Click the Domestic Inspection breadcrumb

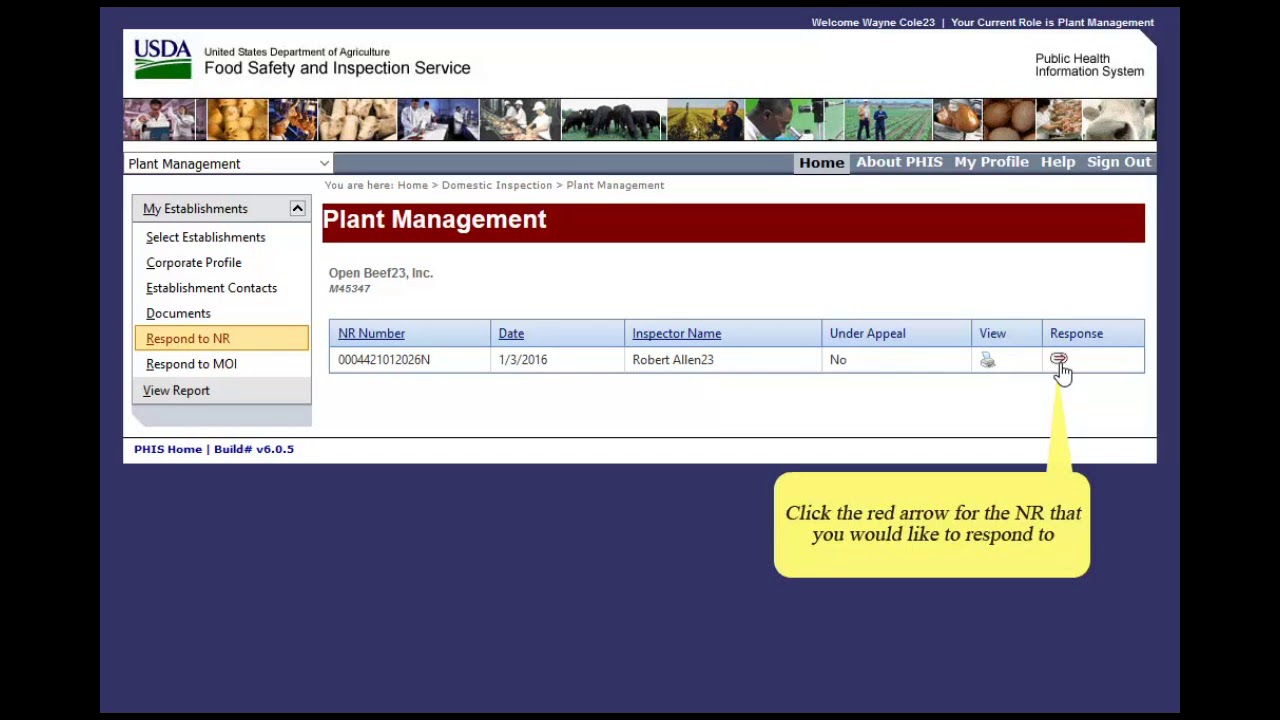click(497, 185)
